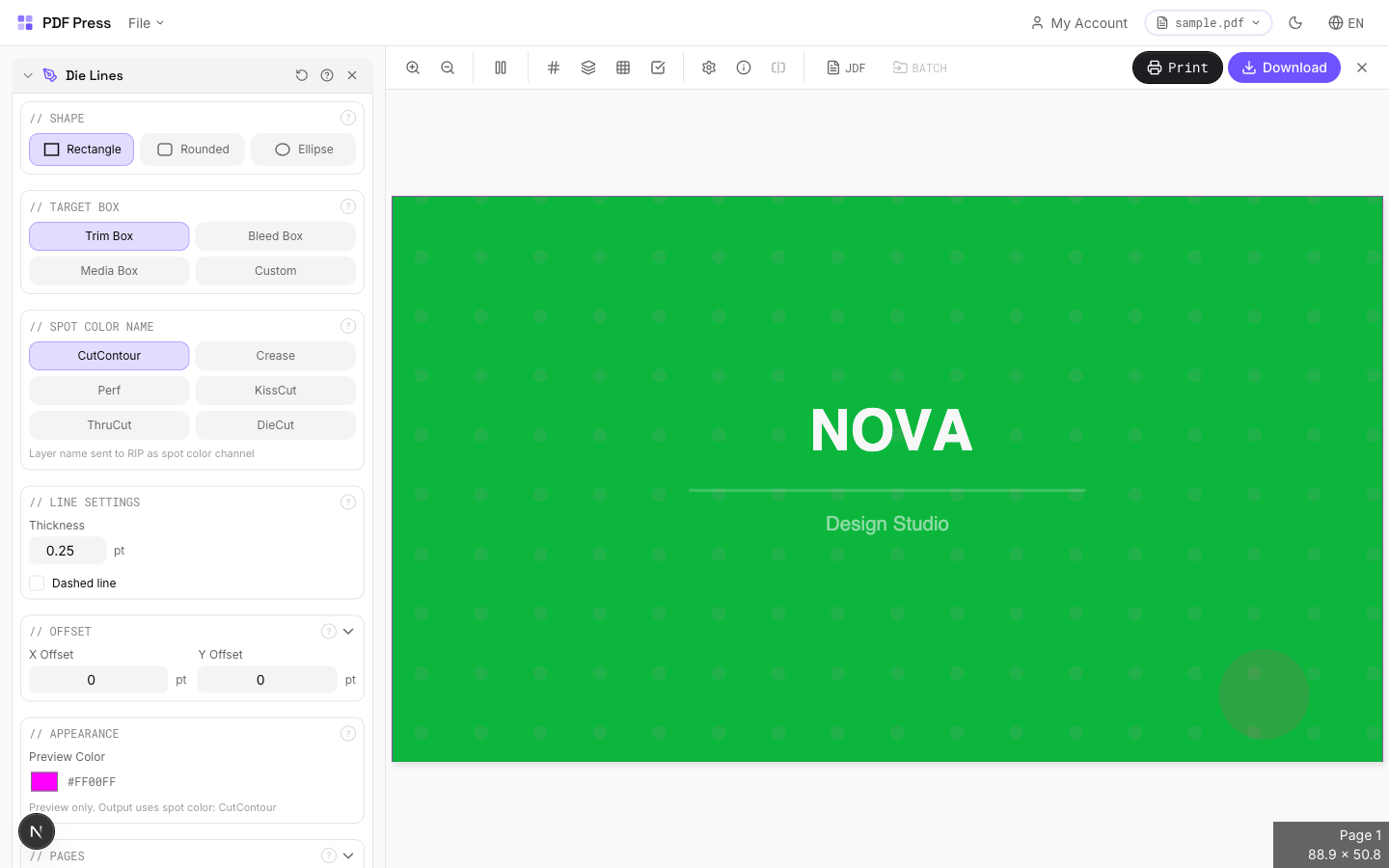Viewport: 1389px width, 868px height.
Task: Choose Bleed Box as target box
Action: (x=275, y=236)
